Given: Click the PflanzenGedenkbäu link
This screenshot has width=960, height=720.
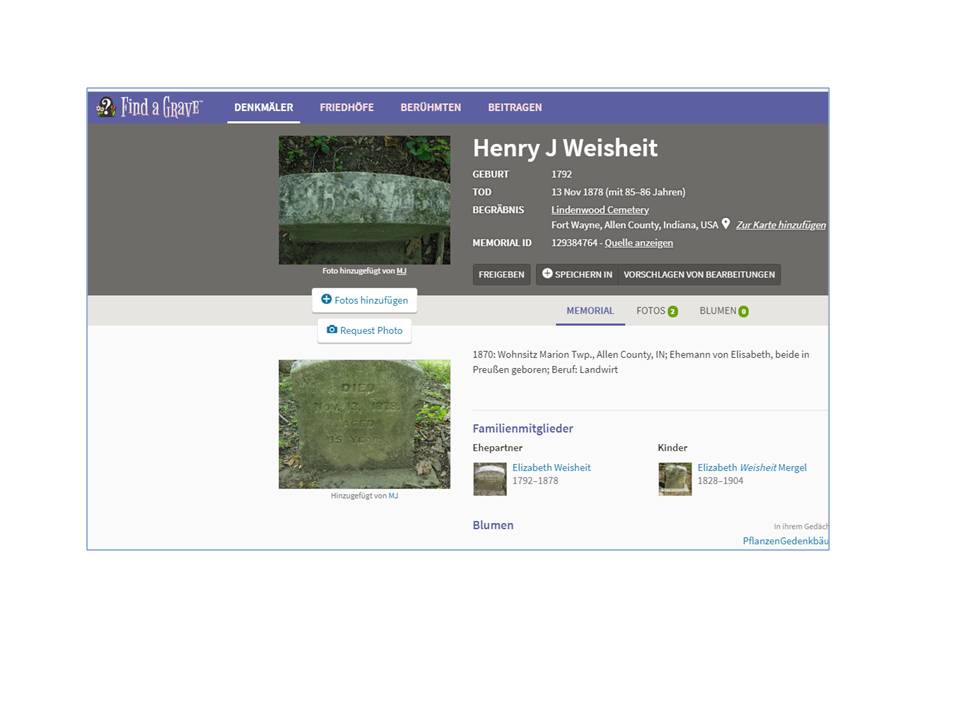Looking at the screenshot, I should (786, 541).
